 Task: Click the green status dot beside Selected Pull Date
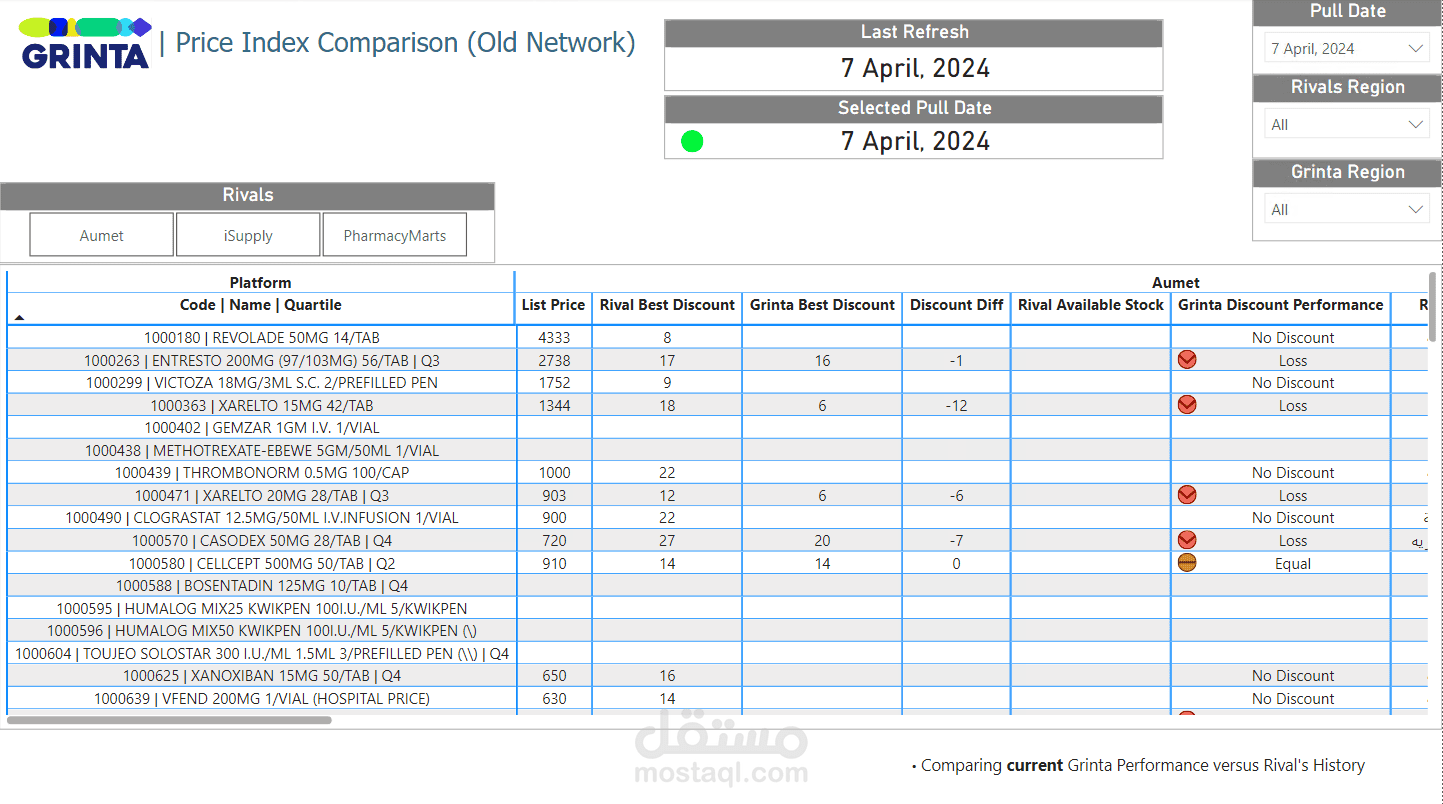(x=692, y=141)
